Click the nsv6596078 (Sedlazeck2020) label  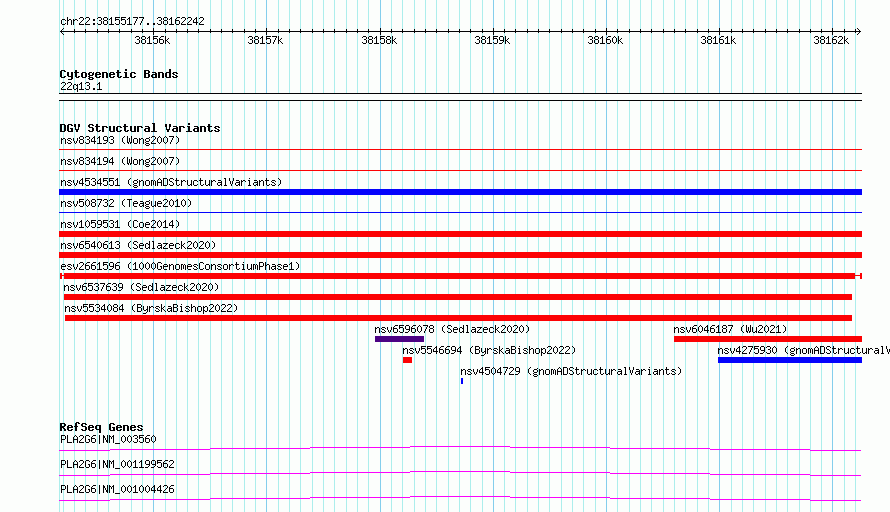click(452, 329)
